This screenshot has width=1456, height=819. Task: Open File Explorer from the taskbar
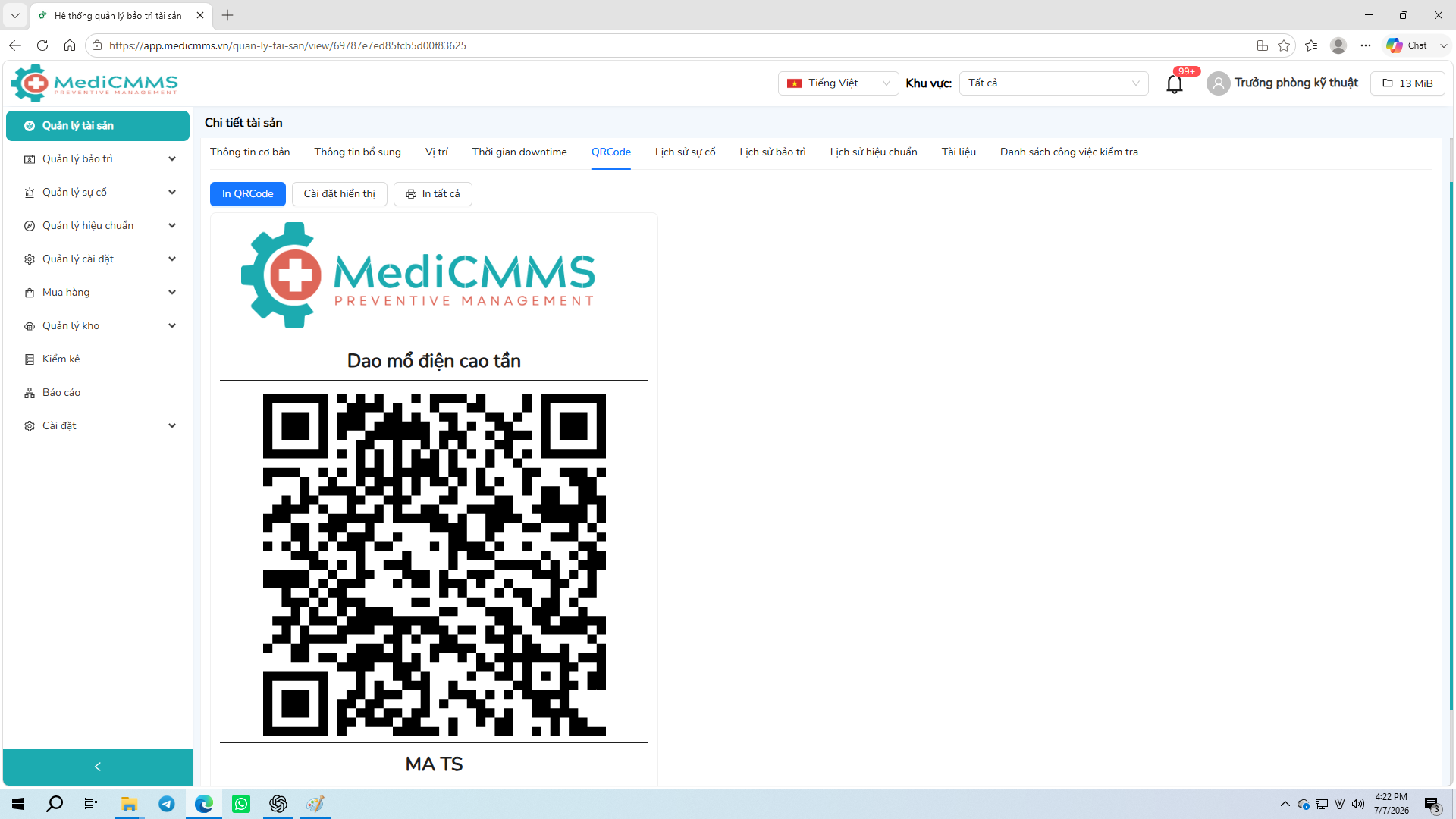point(130,804)
